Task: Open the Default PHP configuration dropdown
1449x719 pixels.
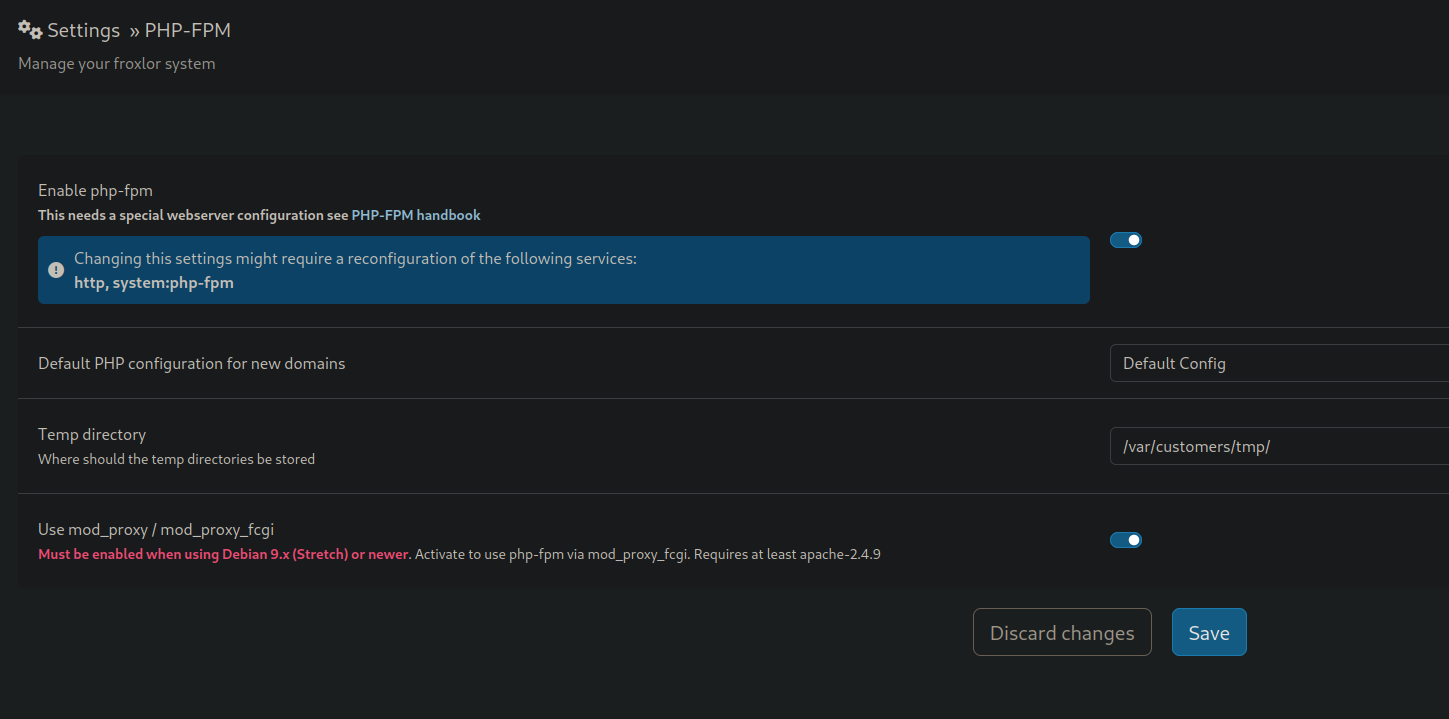Action: tap(1278, 363)
